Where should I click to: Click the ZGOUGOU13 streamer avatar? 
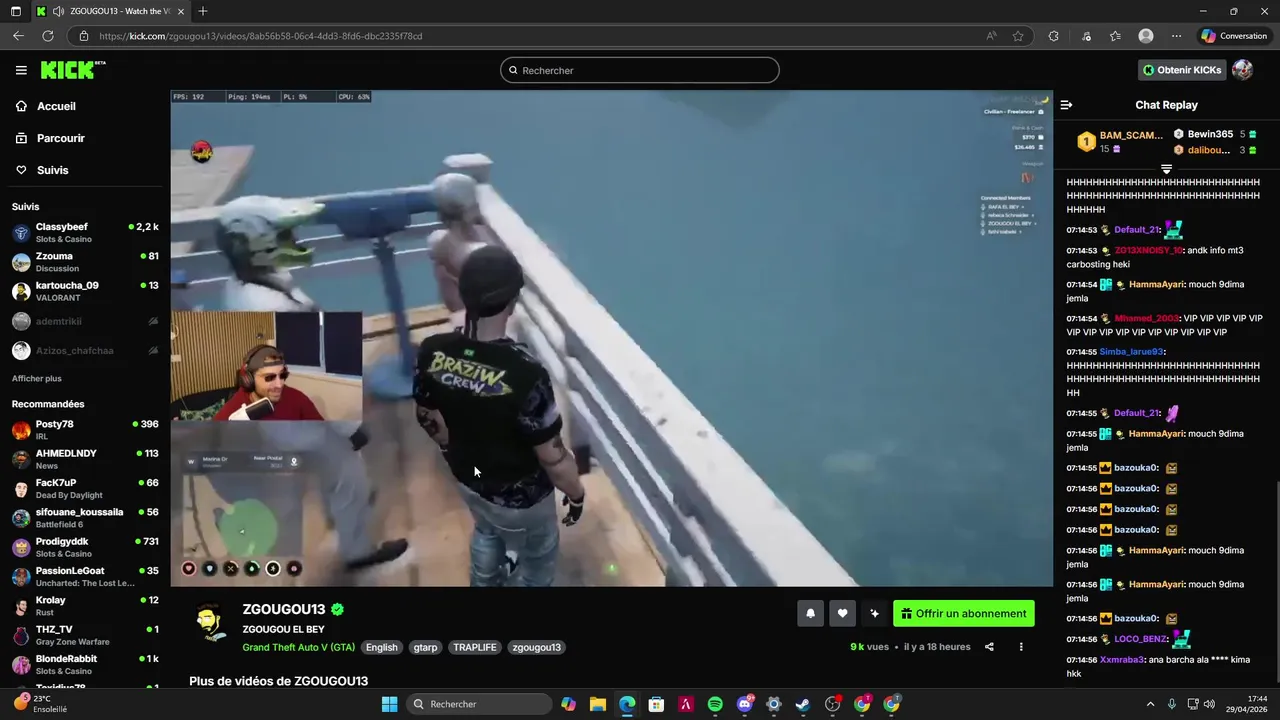(x=211, y=623)
